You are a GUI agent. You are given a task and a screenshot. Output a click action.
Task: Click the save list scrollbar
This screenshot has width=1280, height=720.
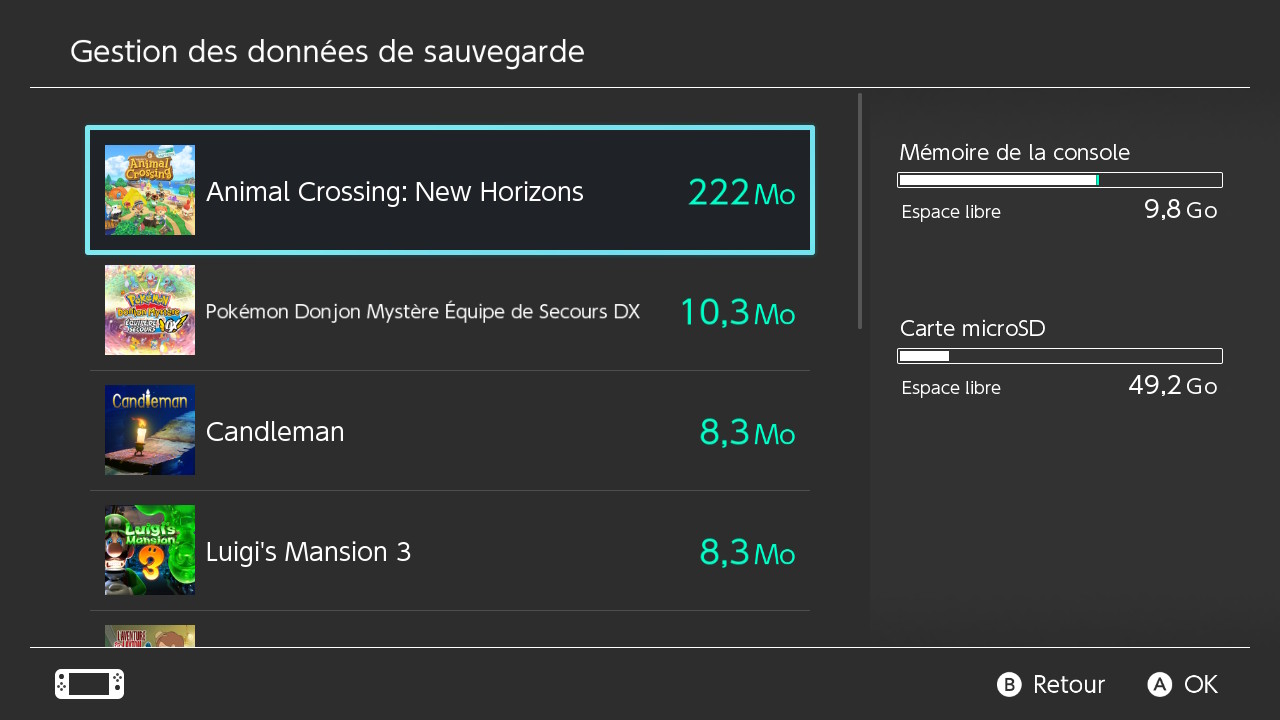(860, 211)
